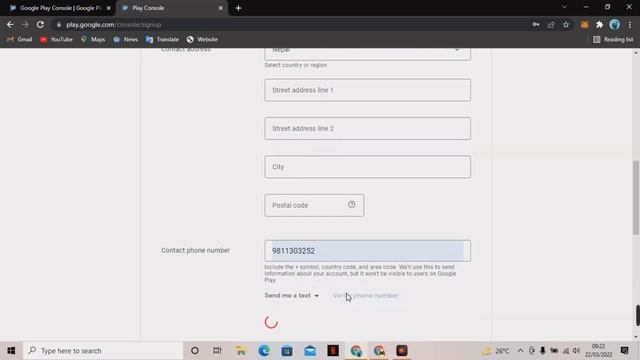This screenshot has width=640, height=360.
Task: Open the tab search chevron
Action: tap(564, 7)
